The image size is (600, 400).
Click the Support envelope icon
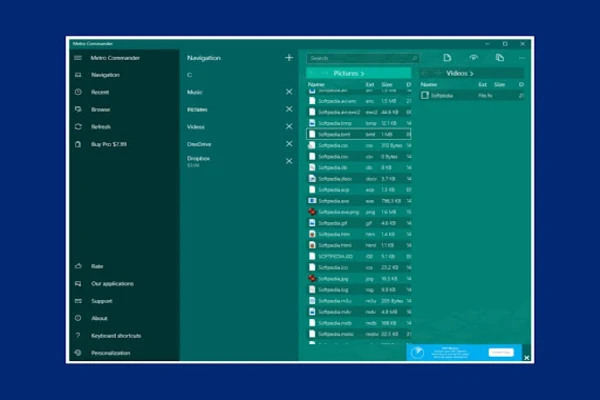coord(78,301)
